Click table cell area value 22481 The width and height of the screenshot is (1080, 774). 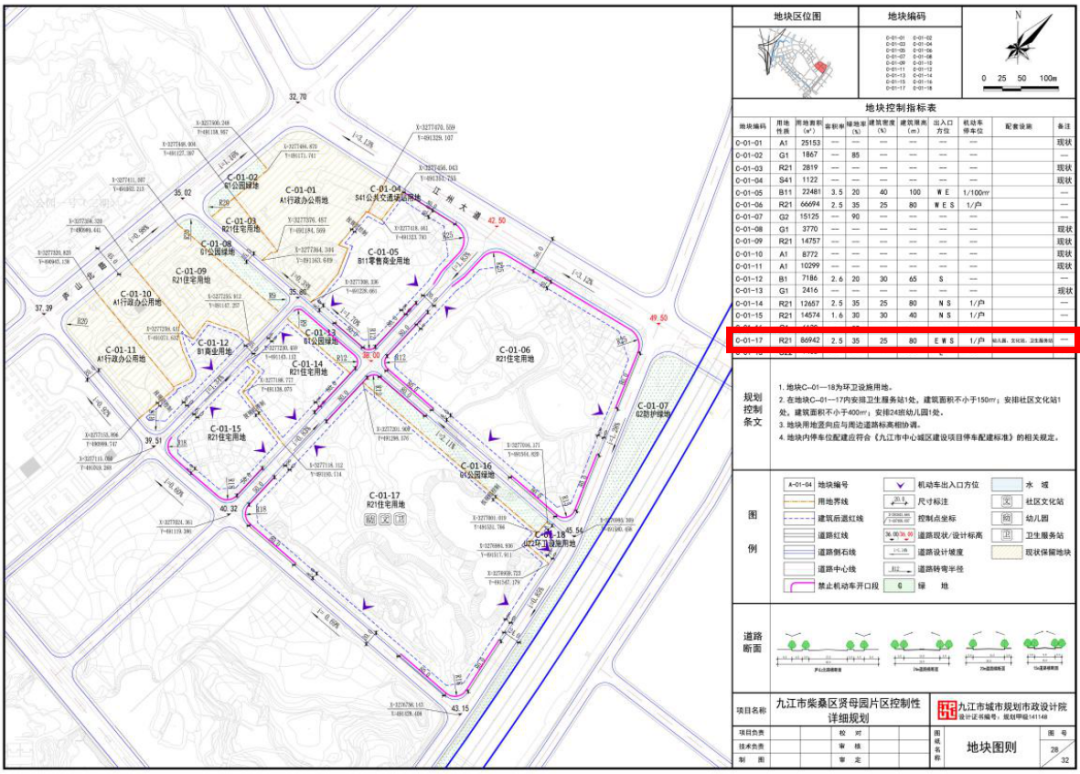[x=809, y=192]
